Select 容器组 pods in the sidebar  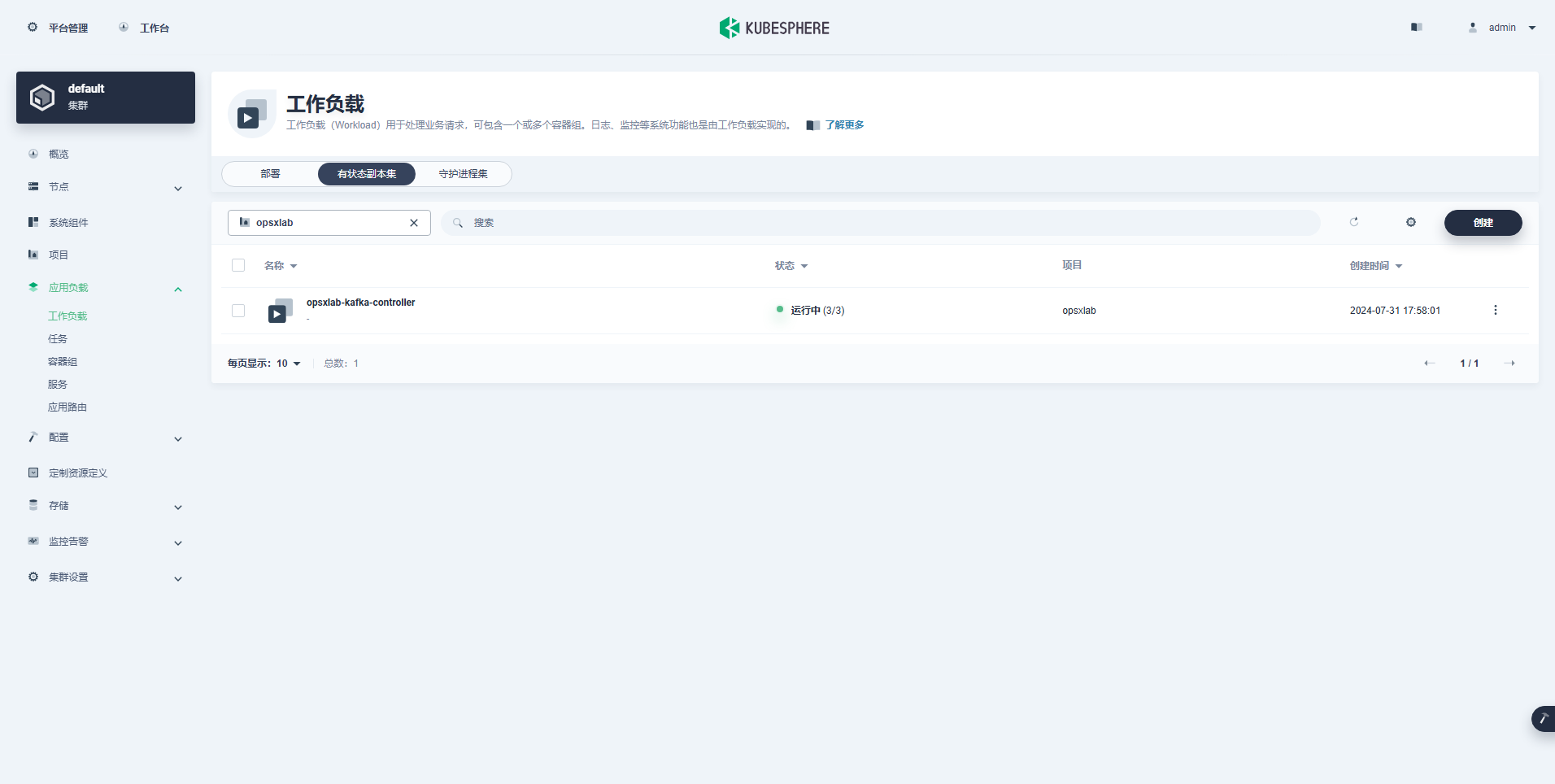point(63,362)
